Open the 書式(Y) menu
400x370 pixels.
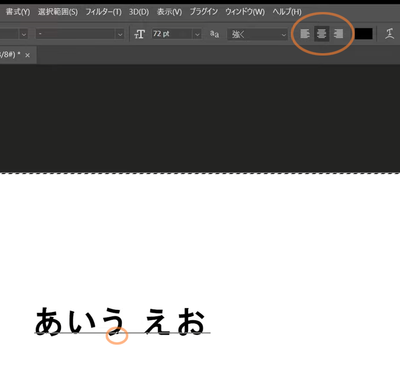18,12
